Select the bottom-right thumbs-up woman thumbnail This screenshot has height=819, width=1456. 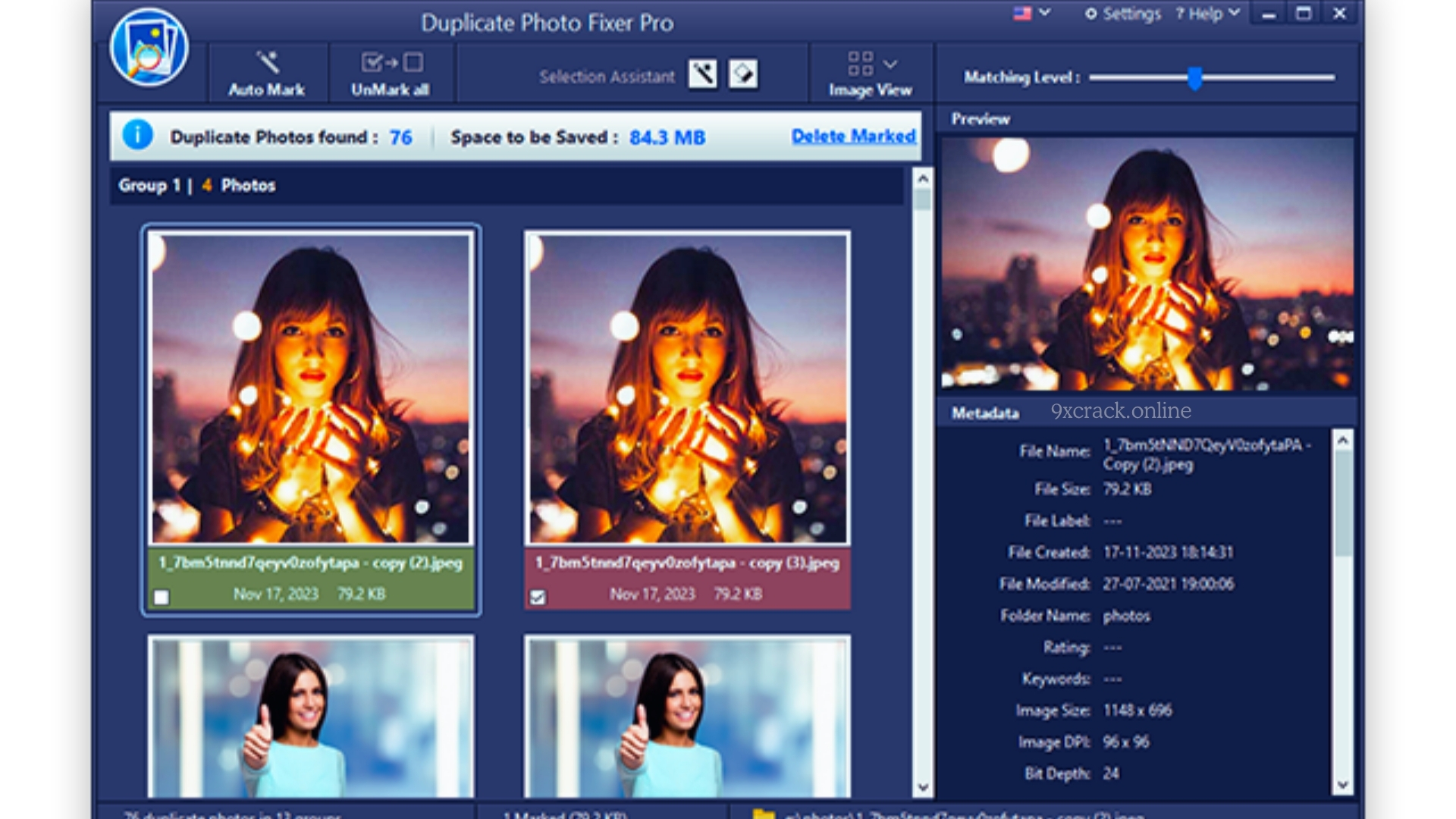click(687, 717)
